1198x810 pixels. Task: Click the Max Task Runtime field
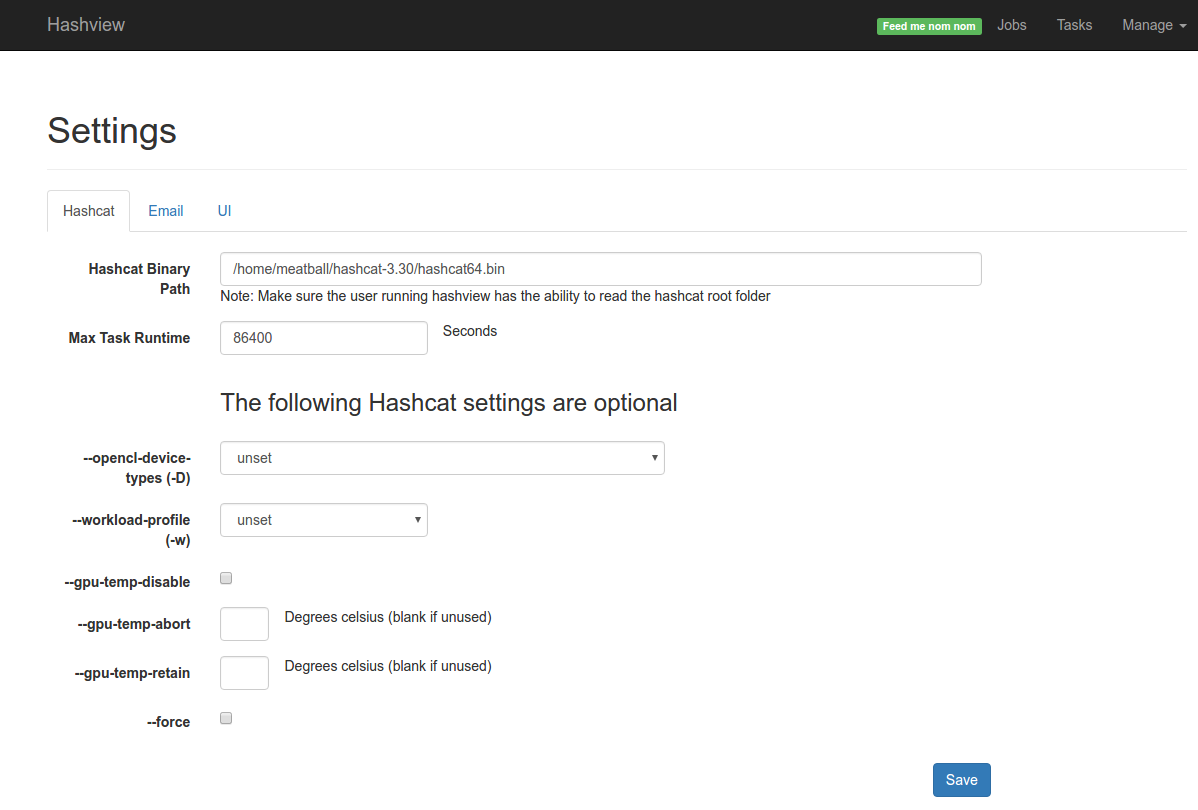[324, 338]
